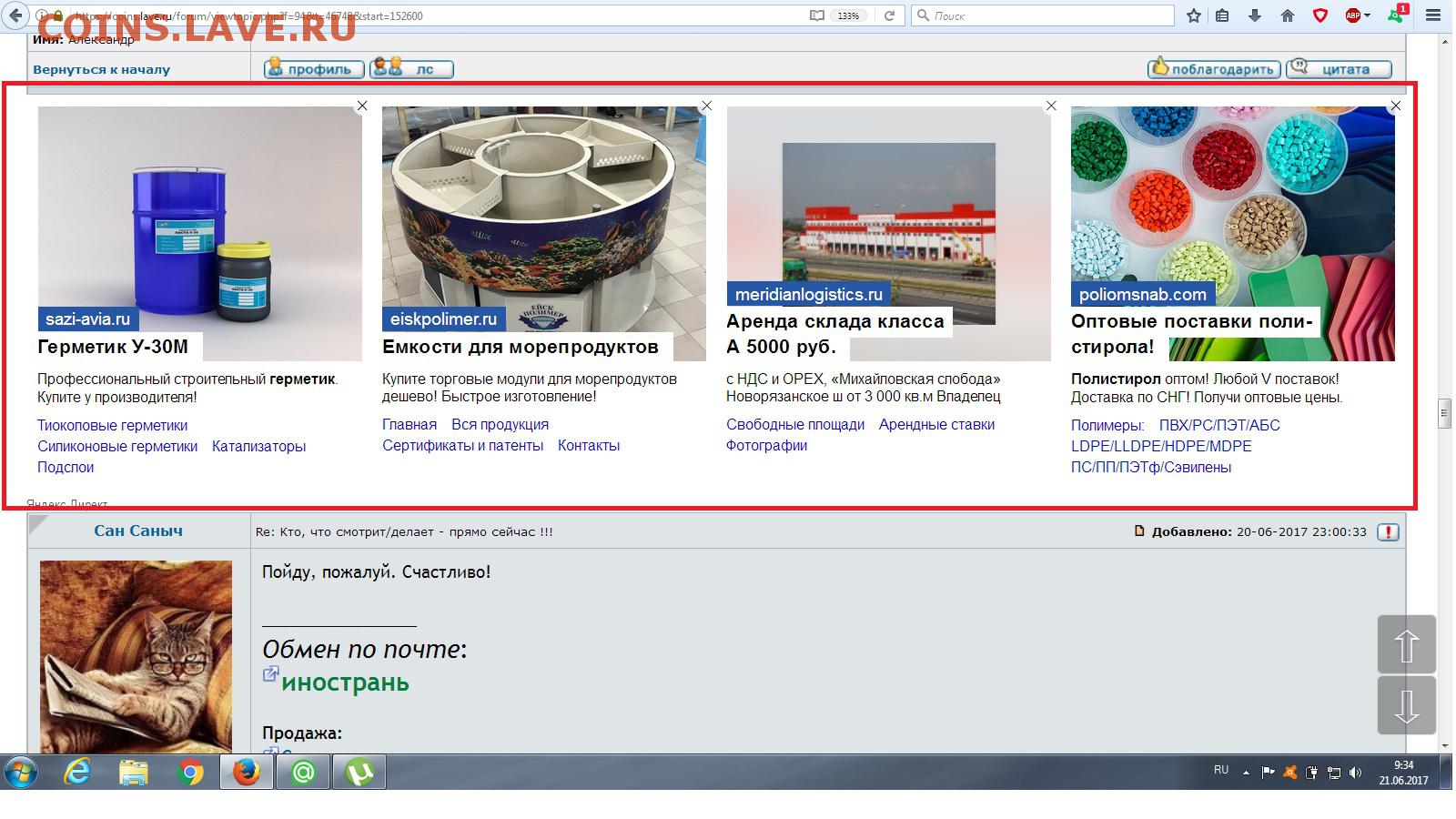
Task: Close the eiskpolimer.ru ad with X
Action: pos(706,106)
